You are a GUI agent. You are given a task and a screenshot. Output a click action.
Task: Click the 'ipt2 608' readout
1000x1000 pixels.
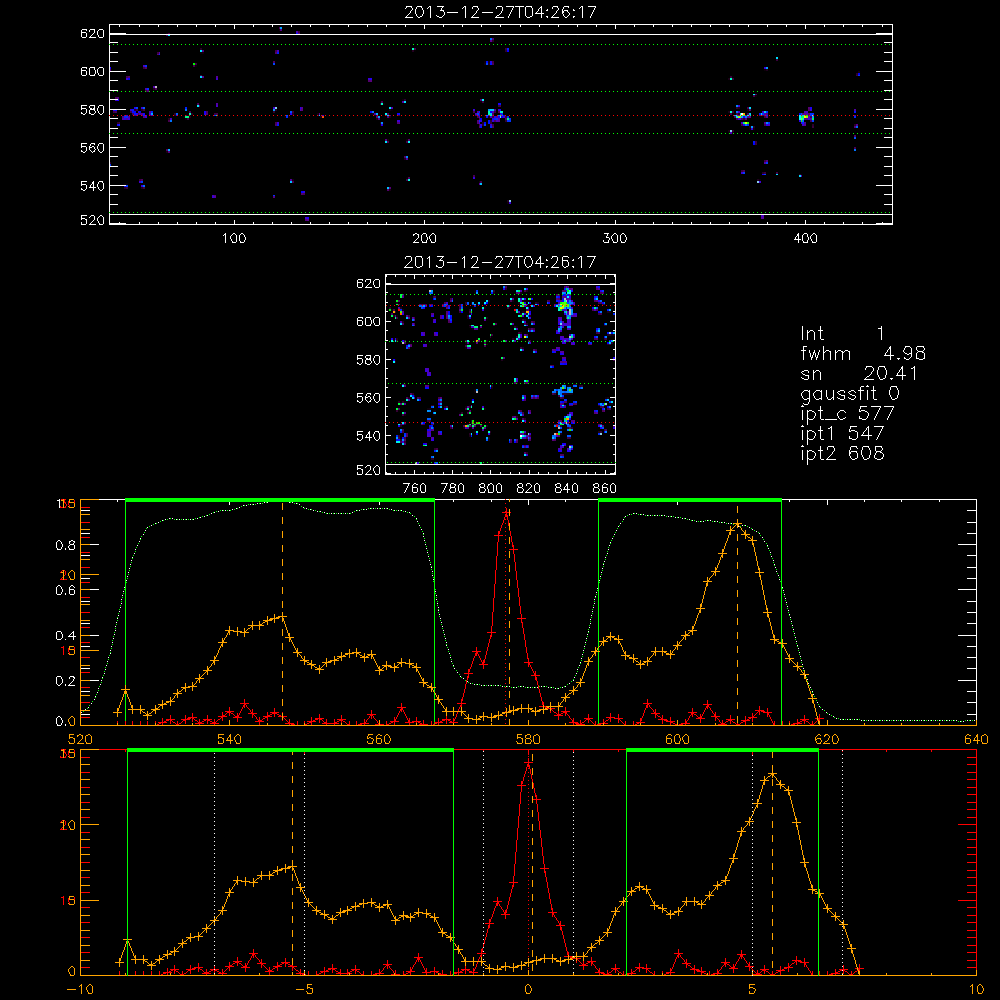click(x=842, y=453)
